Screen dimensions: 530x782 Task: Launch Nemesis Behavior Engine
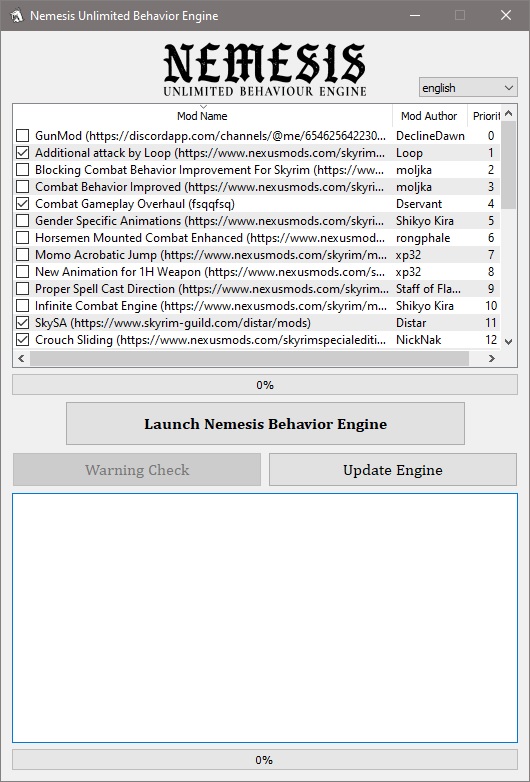point(265,423)
